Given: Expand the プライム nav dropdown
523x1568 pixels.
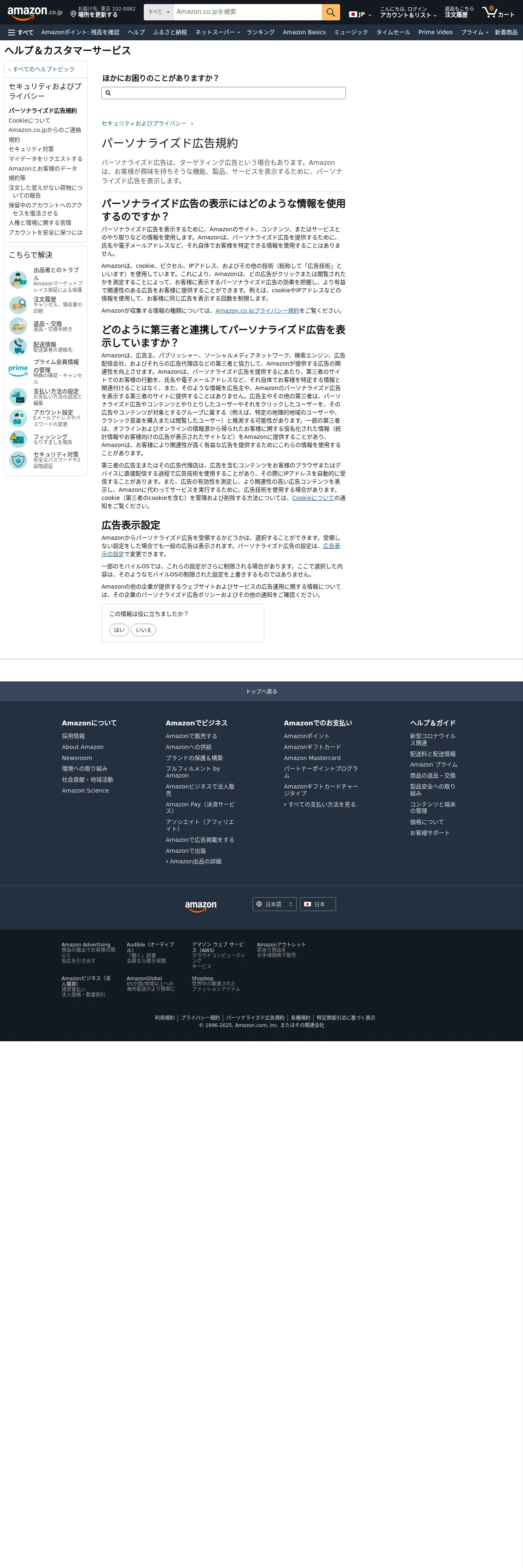Looking at the screenshot, I should 474,32.
